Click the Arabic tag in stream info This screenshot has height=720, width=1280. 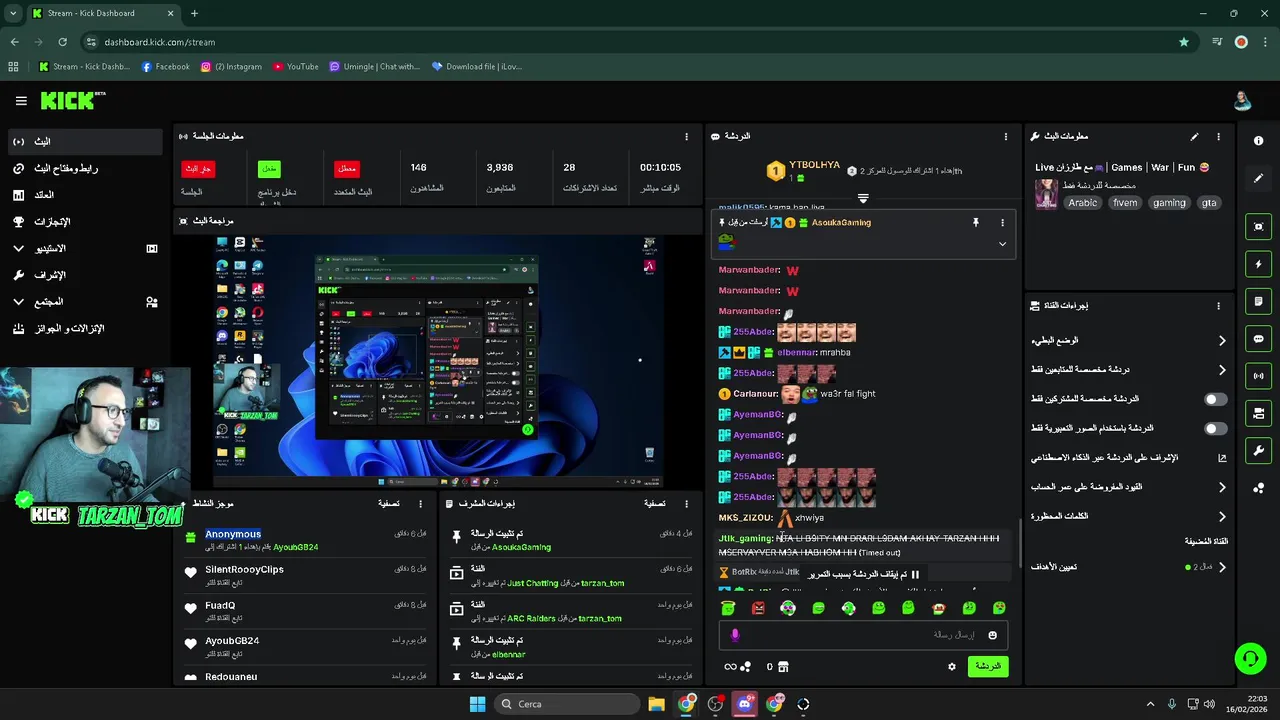[x=1082, y=203]
